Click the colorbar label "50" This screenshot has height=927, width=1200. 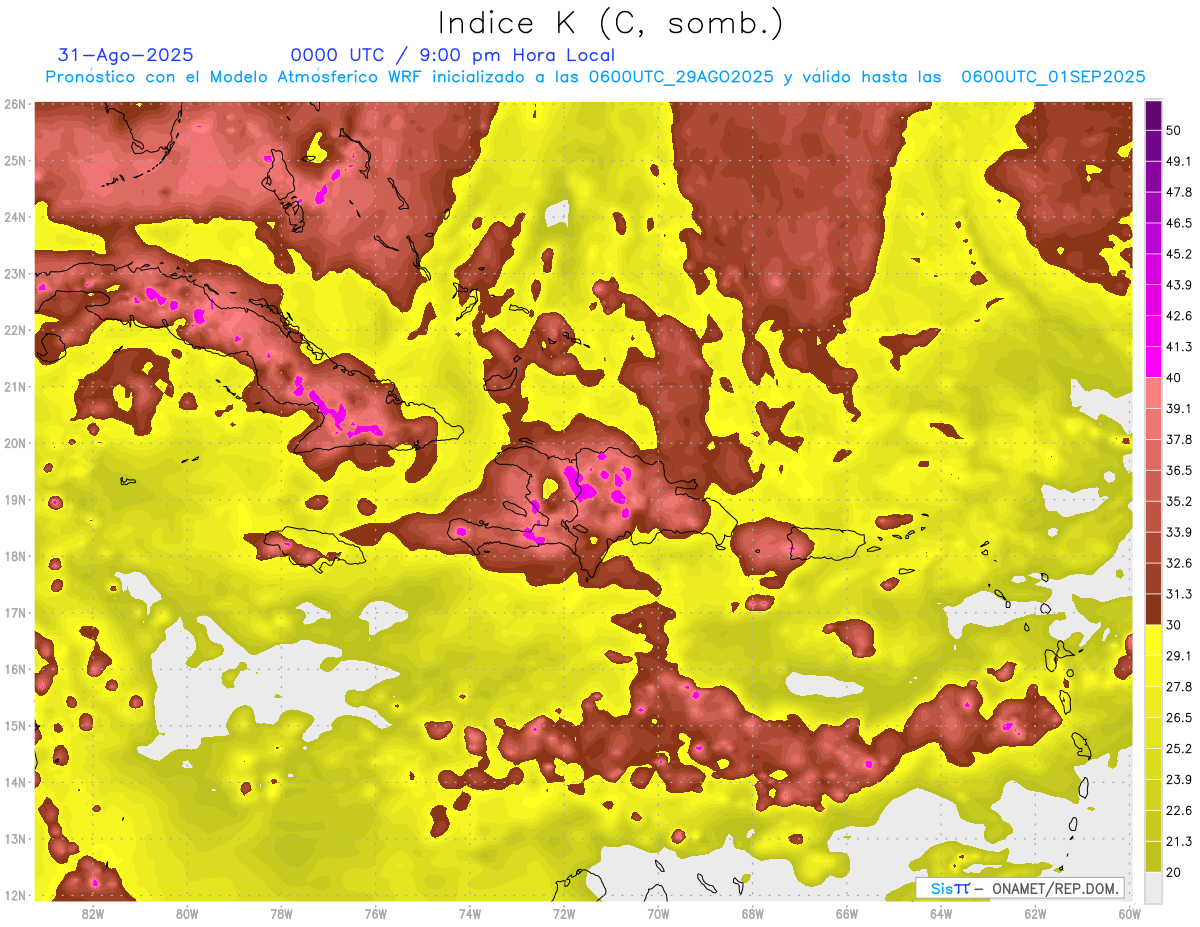pos(1174,130)
